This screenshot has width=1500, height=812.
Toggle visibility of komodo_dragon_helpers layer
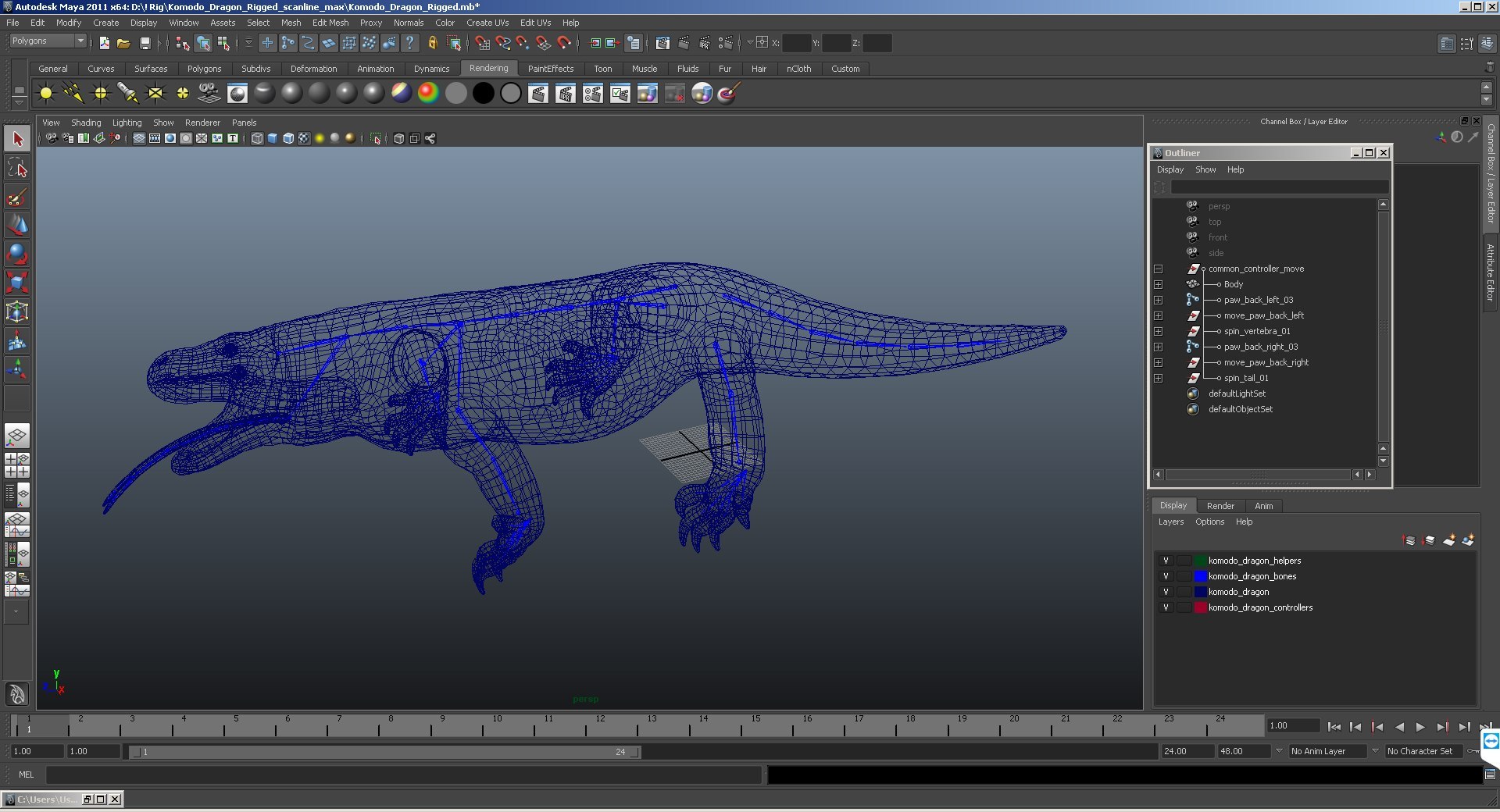(x=1166, y=561)
